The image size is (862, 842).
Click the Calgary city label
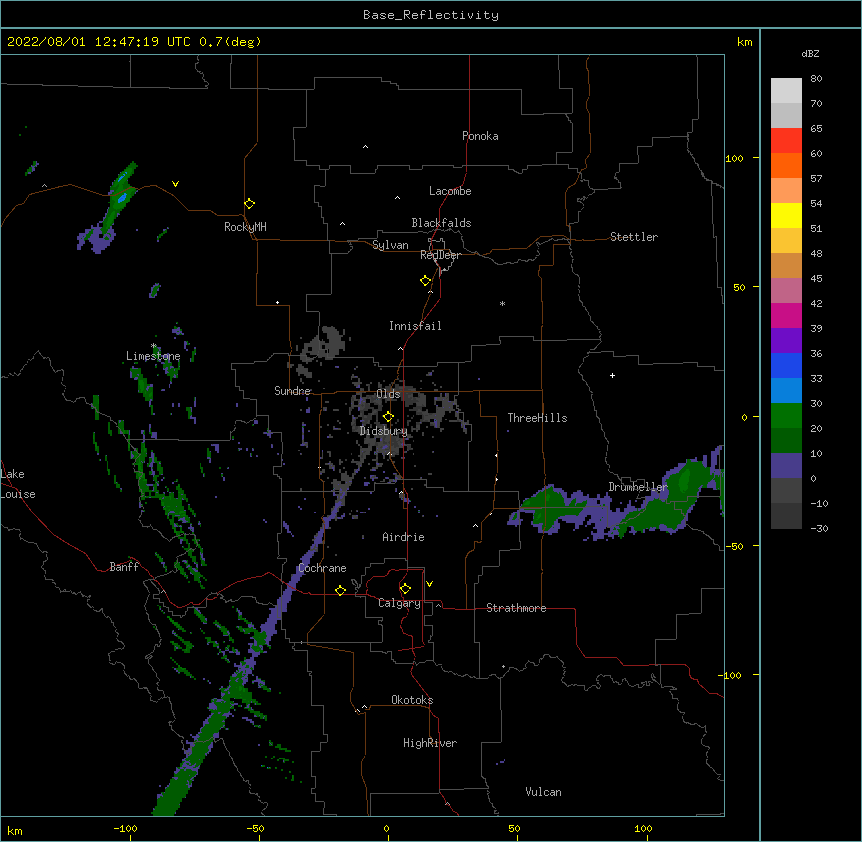[399, 603]
